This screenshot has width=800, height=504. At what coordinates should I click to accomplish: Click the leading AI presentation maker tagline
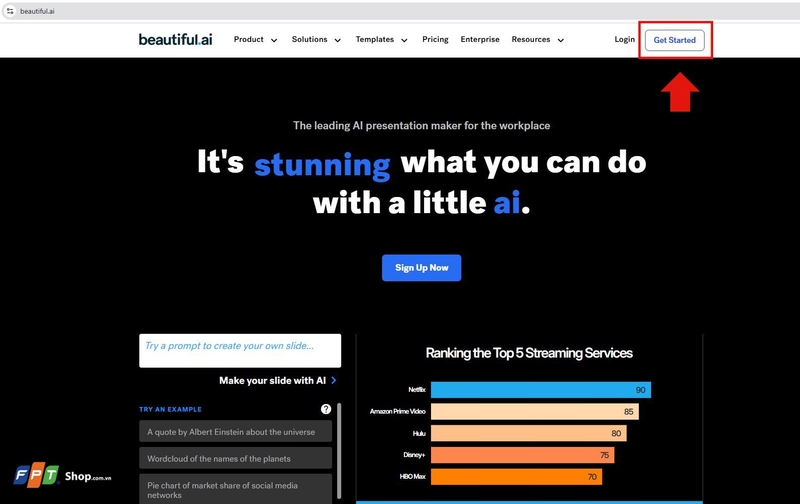pyautogui.click(x=421, y=125)
